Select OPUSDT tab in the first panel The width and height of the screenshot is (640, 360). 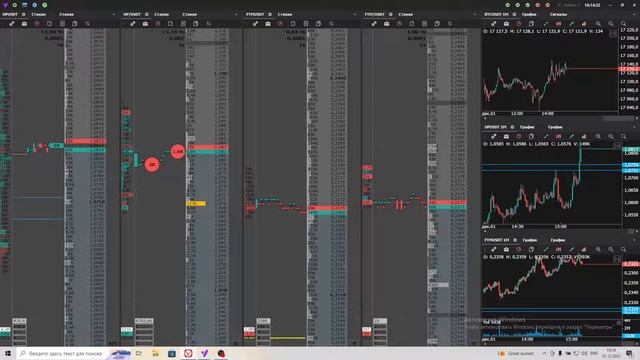[10, 14]
